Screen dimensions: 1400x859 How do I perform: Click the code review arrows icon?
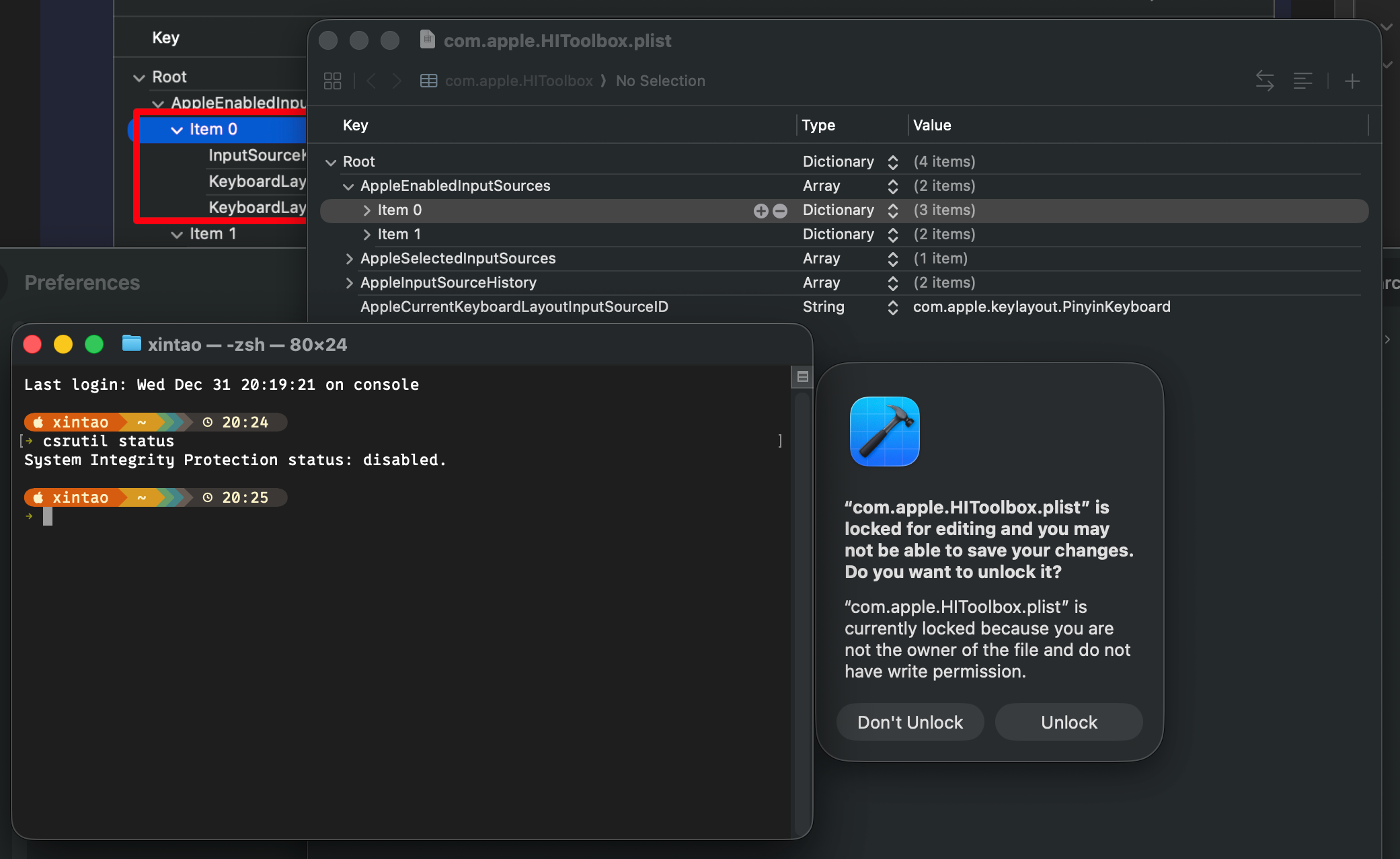tap(1264, 81)
